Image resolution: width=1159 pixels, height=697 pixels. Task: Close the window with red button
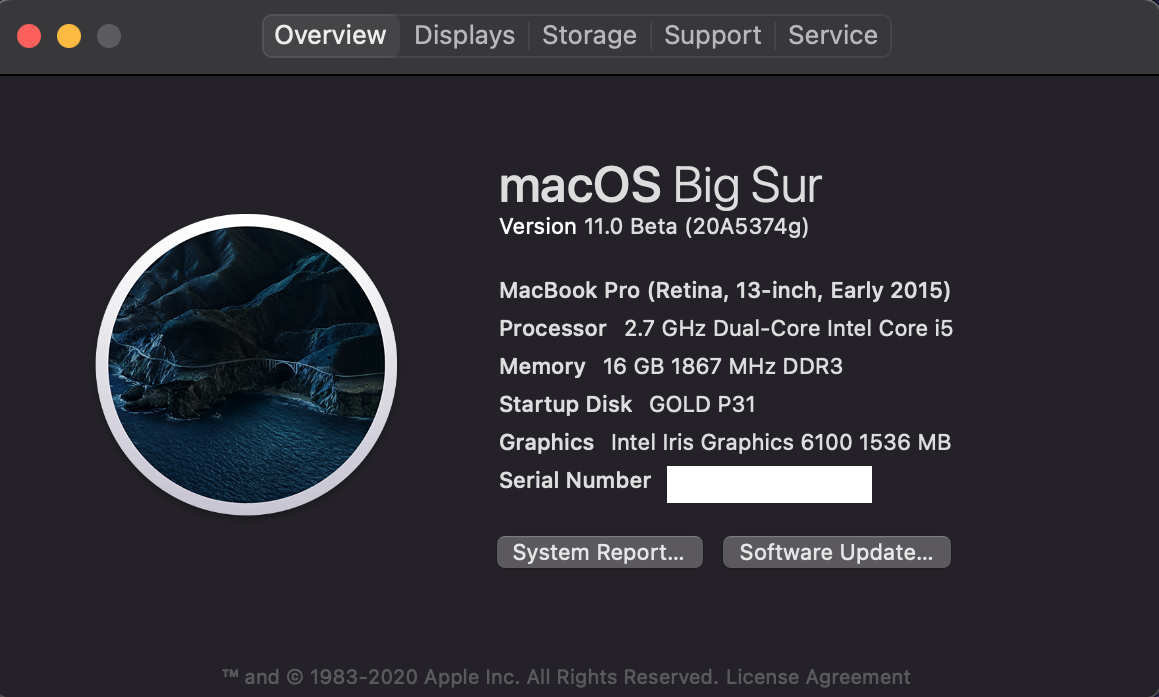point(29,35)
